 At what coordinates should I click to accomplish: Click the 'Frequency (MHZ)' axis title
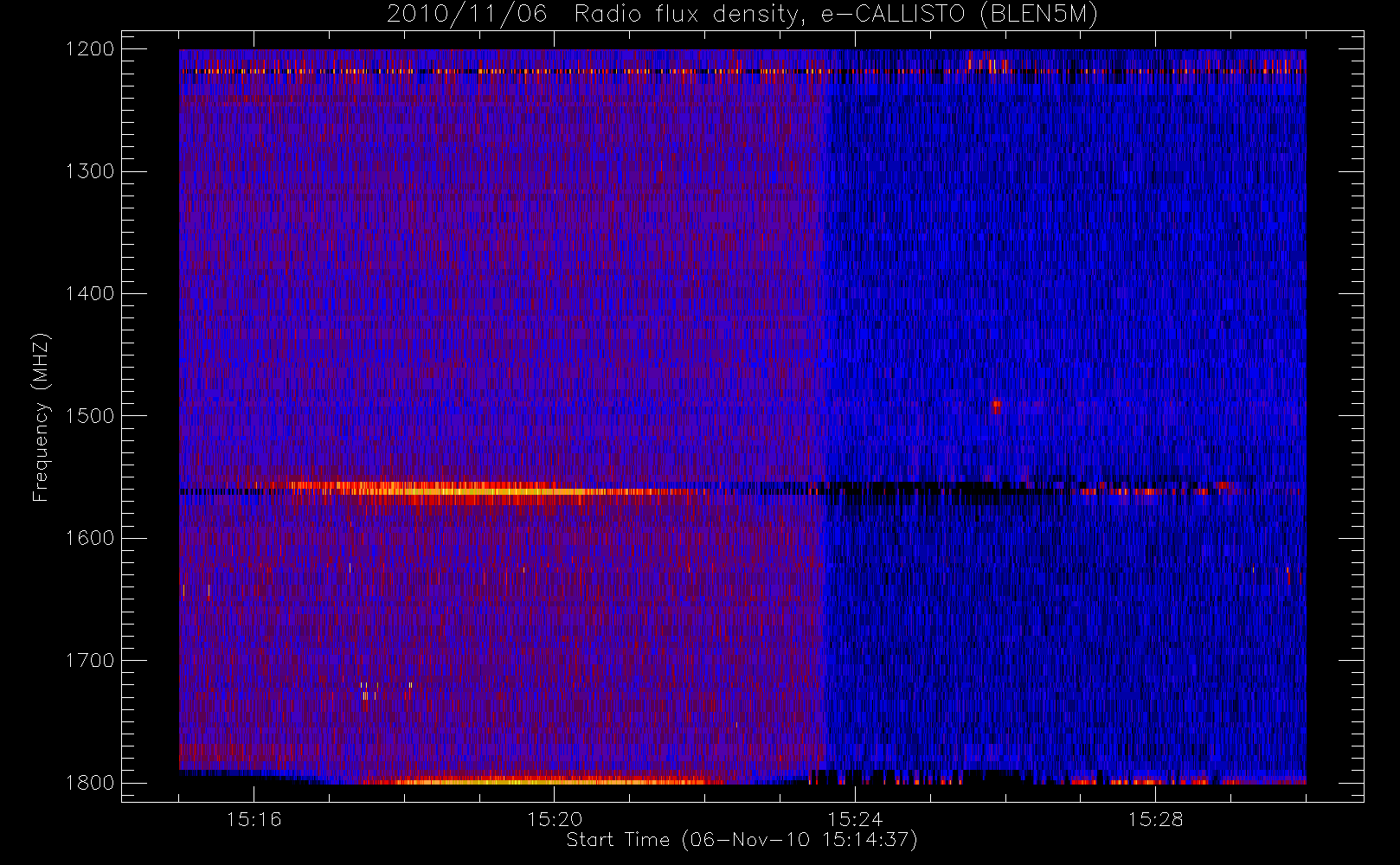[41, 417]
